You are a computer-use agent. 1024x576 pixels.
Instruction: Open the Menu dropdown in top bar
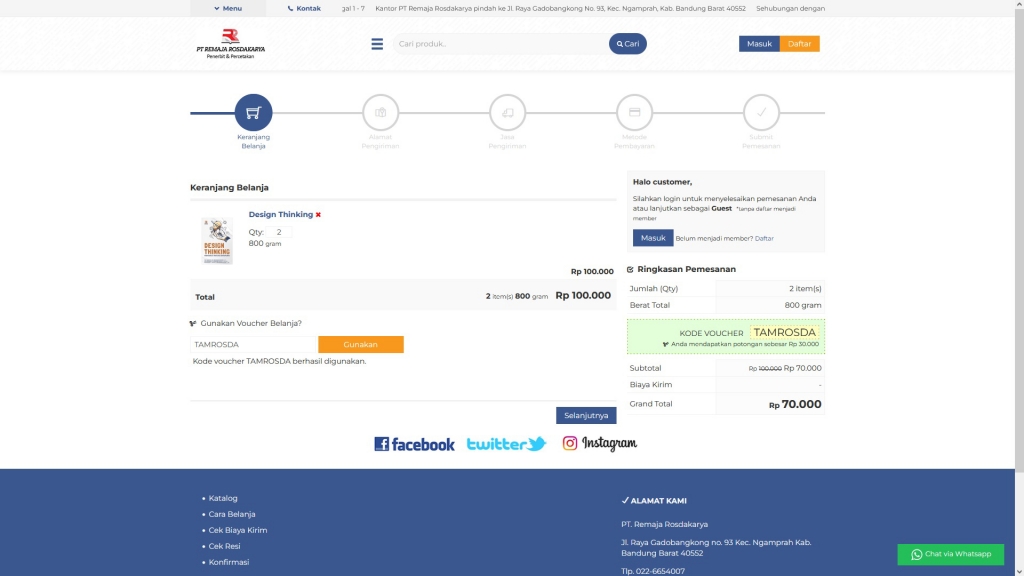(x=228, y=8)
